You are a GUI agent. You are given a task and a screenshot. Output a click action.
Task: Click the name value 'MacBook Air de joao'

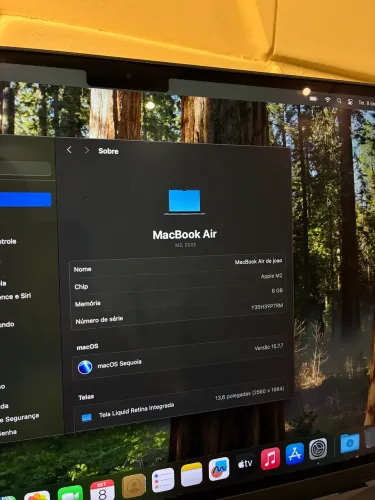[x=258, y=261]
